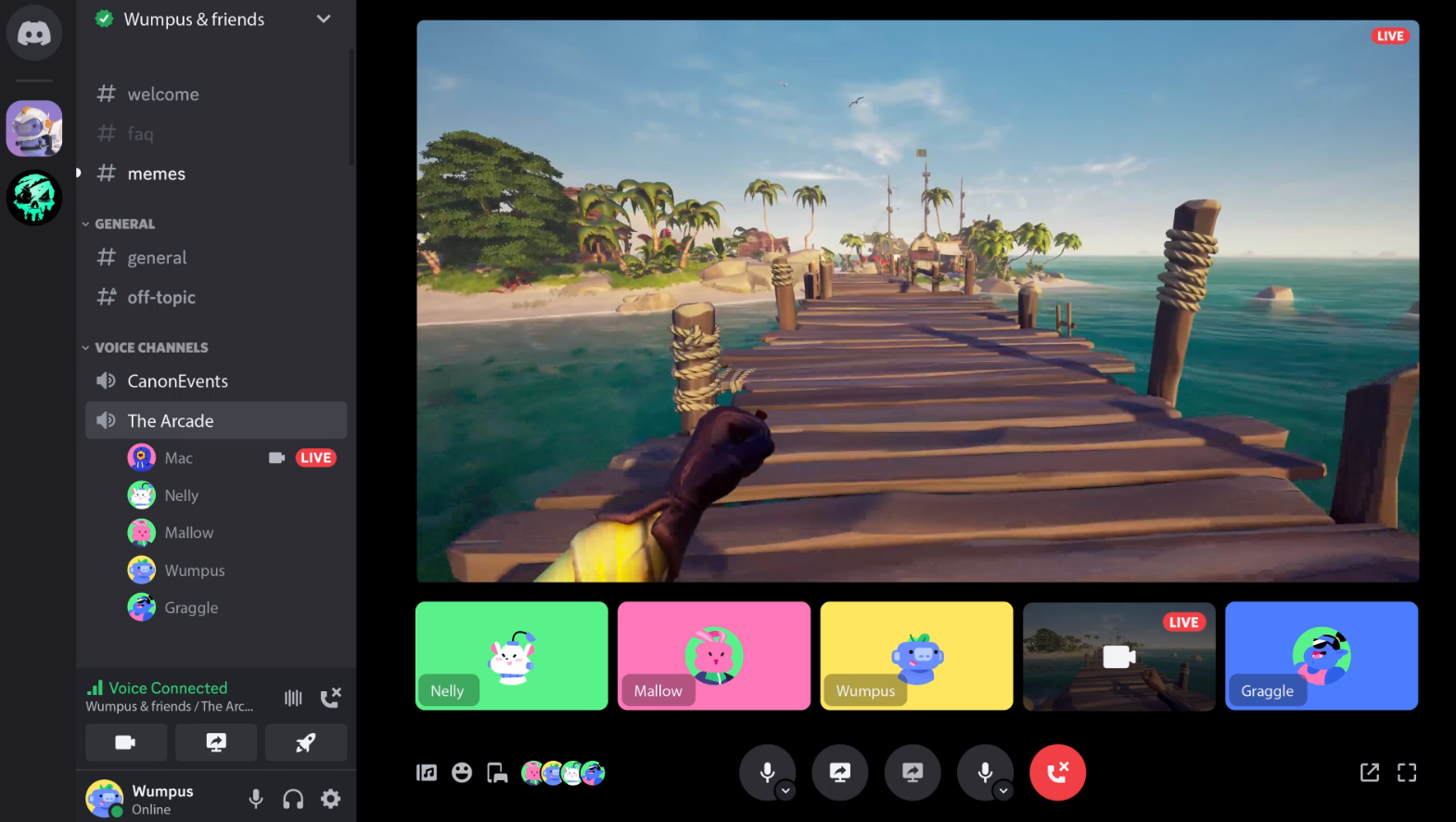Open the off-topic channel
Image resolution: width=1456 pixels, height=822 pixels.
[161, 297]
